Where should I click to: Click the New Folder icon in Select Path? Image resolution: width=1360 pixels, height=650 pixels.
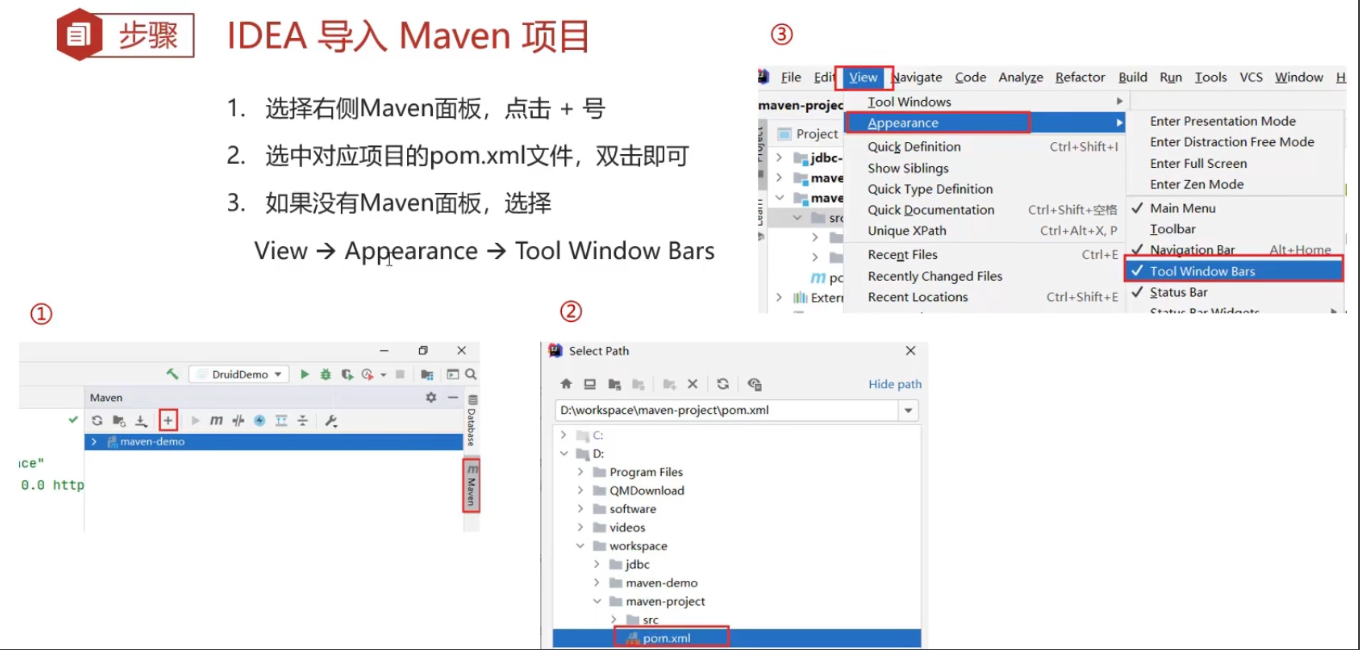click(668, 384)
